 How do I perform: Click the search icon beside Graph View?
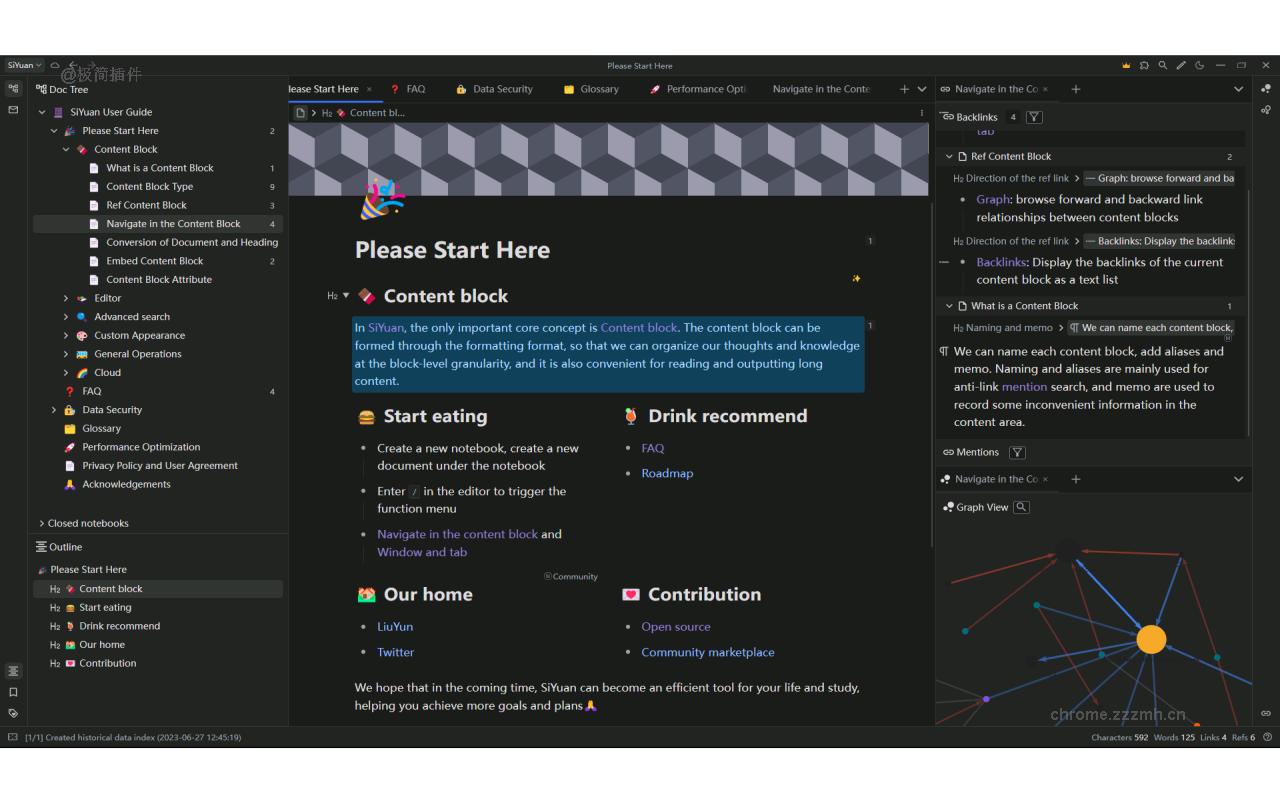coord(1021,507)
